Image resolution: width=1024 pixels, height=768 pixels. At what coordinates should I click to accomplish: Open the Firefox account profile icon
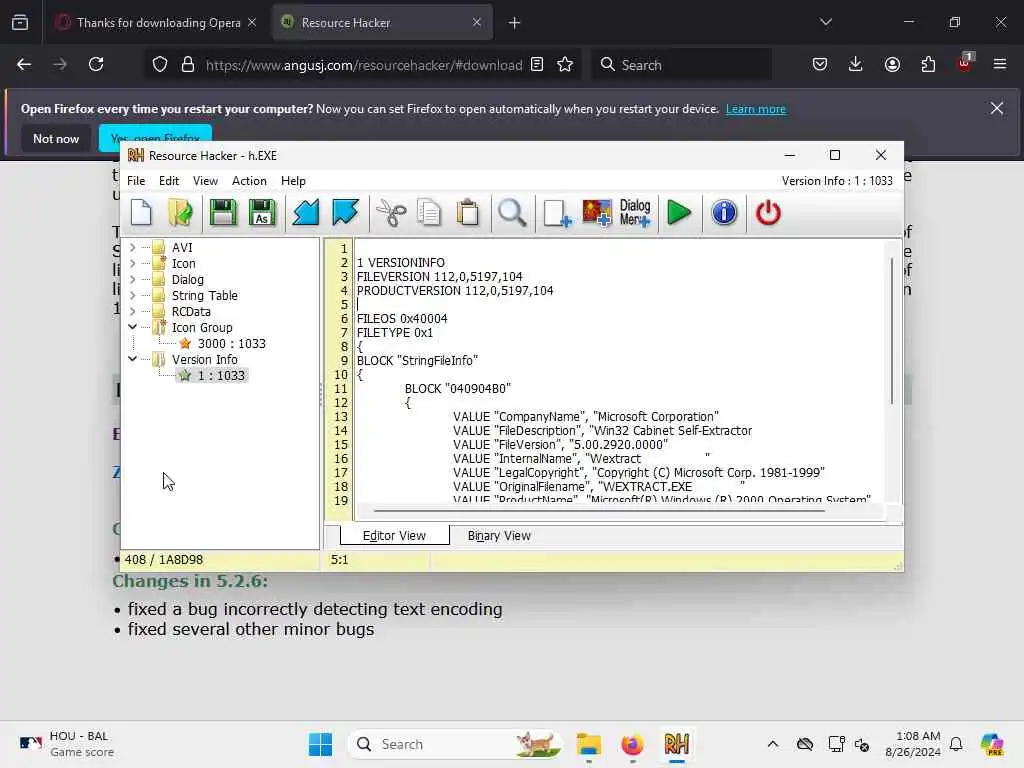[x=892, y=64]
